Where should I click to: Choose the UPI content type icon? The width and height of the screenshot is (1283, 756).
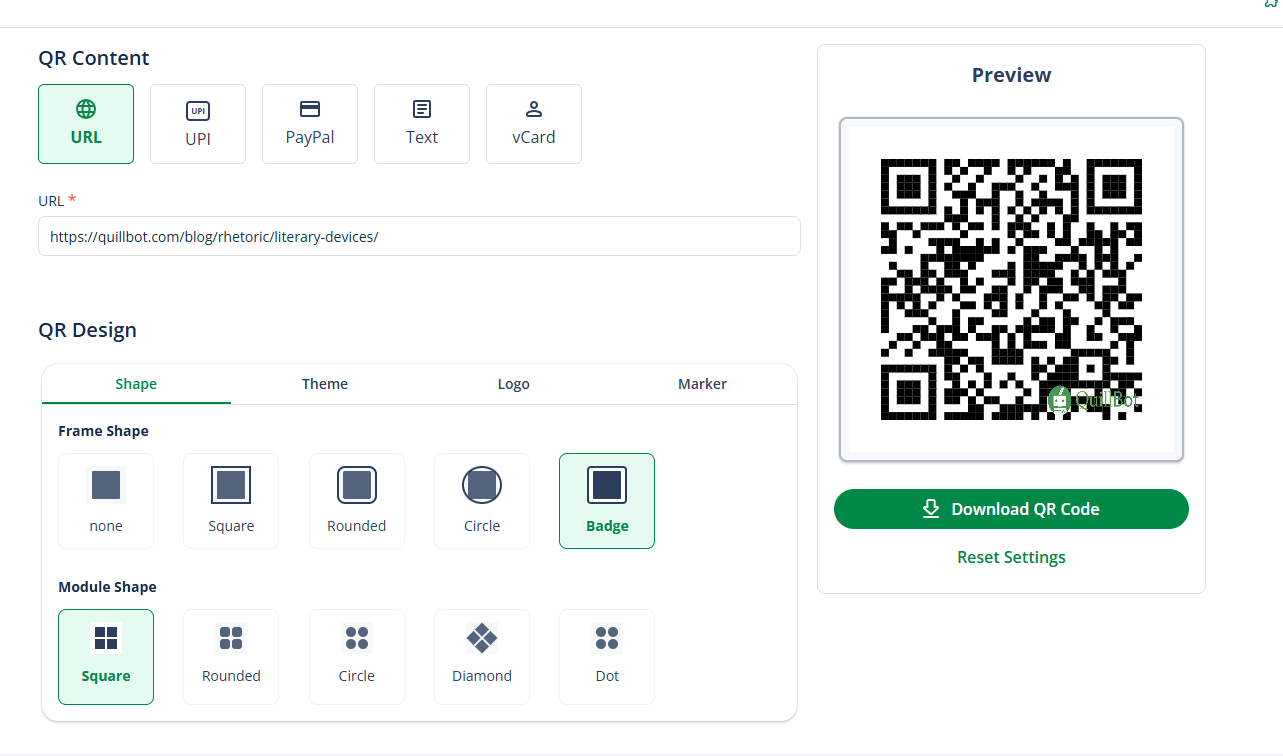tap(198, 111)
